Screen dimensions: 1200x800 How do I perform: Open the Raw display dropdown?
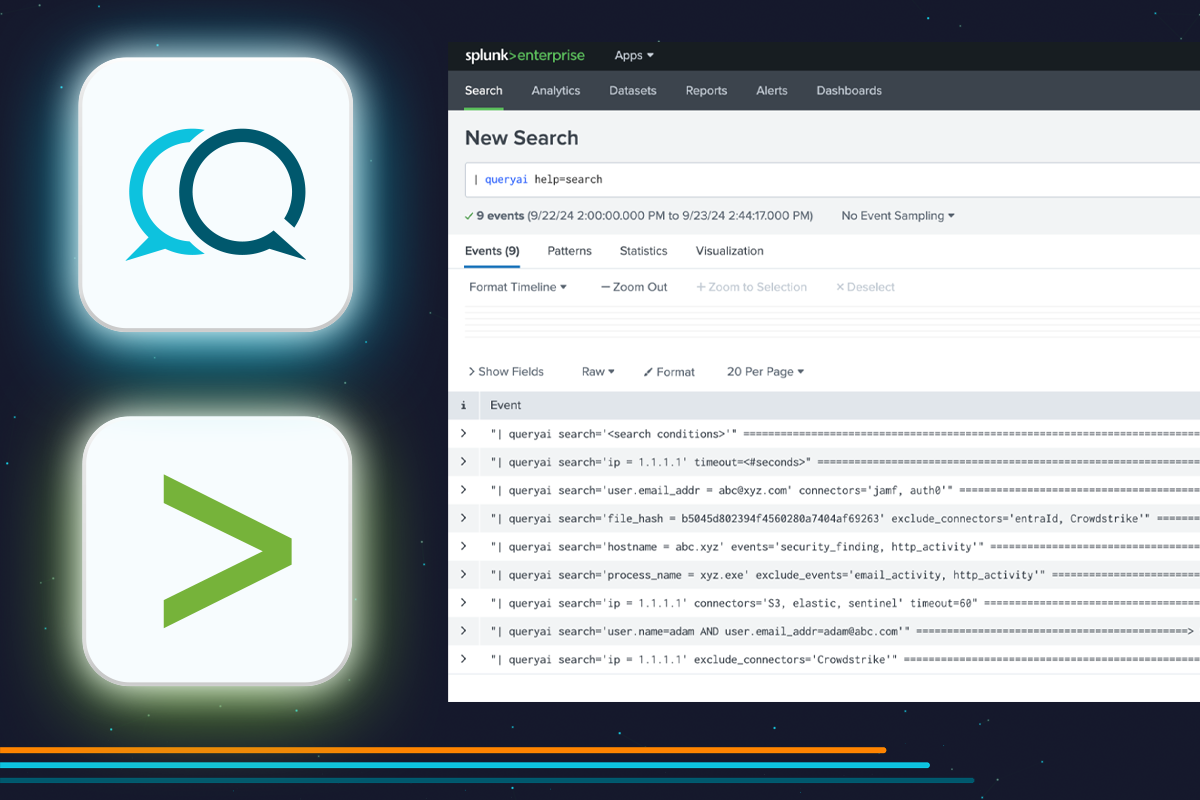(598, 371)
